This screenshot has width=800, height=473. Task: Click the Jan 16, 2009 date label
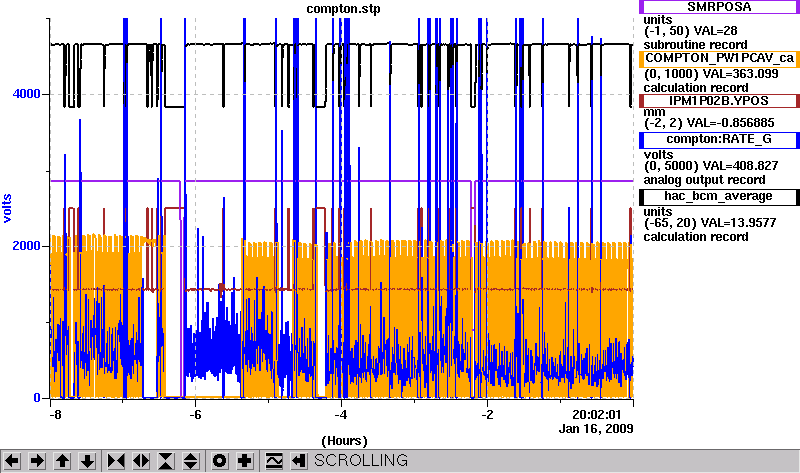point(596,429)
